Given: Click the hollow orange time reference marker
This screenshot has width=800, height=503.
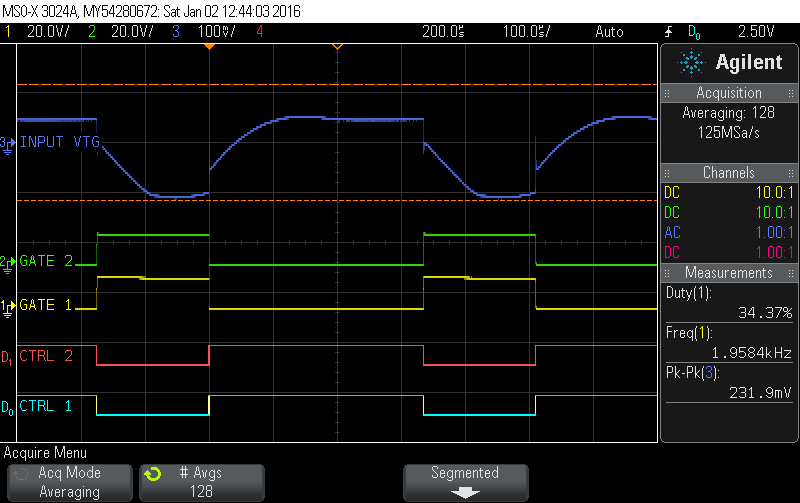Looking at the screenshot, I should (x=337, y=46).
